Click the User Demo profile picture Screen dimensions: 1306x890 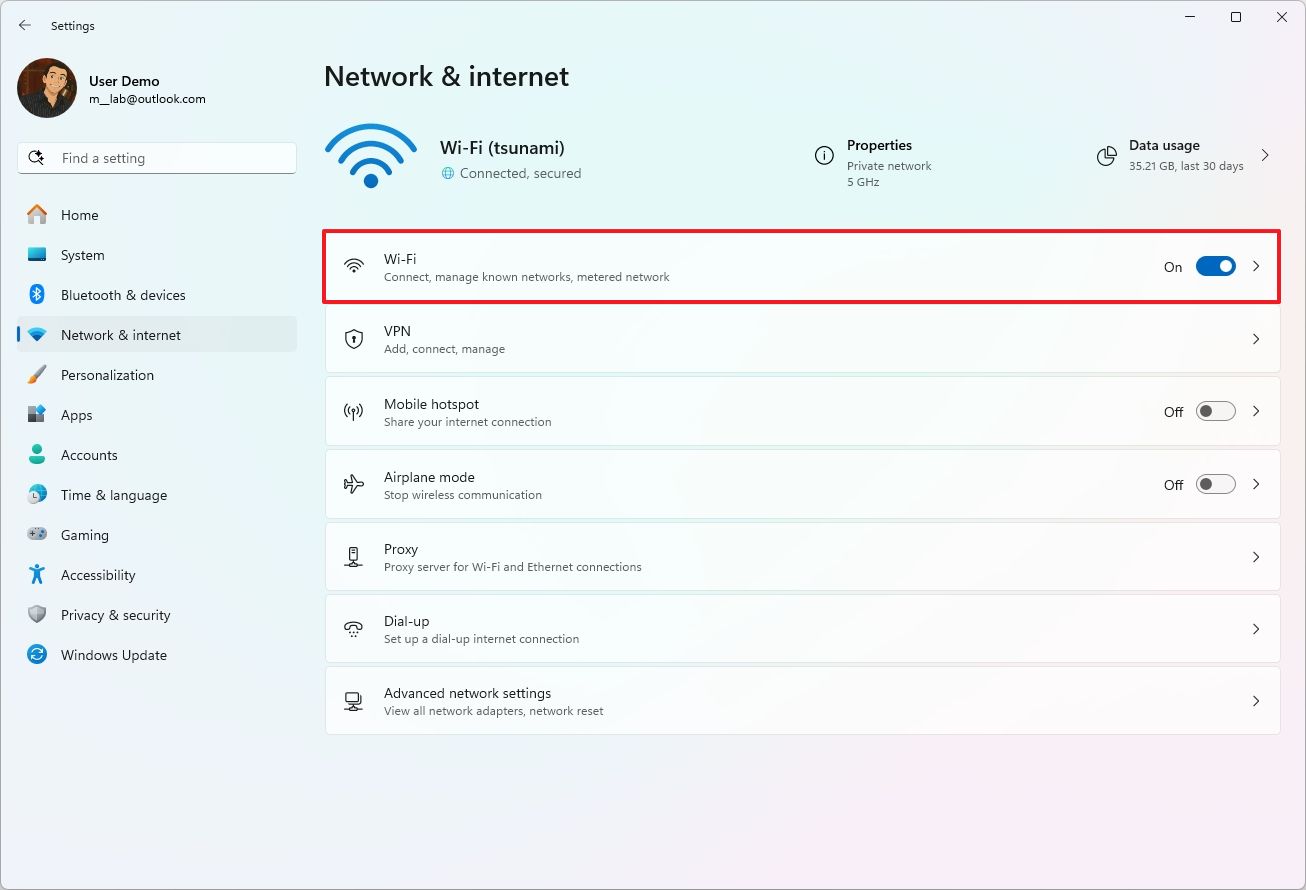point(46,88)
